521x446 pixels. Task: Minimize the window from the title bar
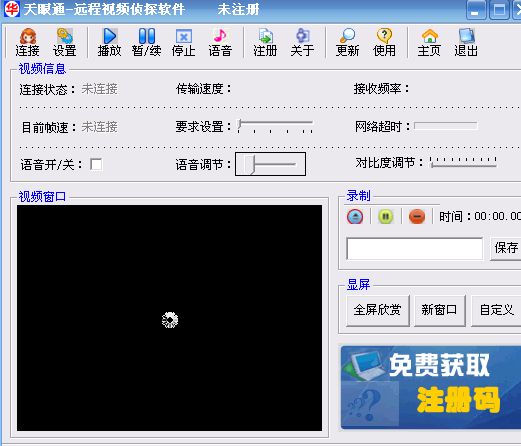click(476, 10)
